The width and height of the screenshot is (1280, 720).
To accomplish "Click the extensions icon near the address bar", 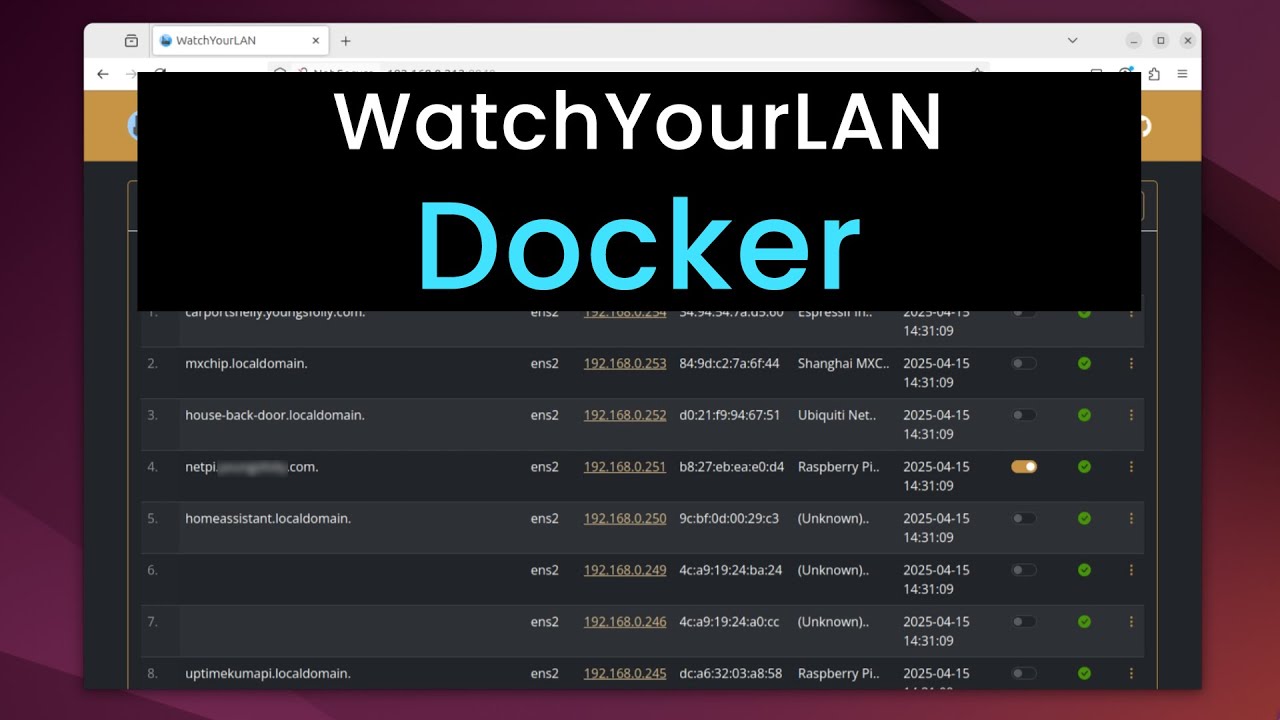I will click(1152, 74).
